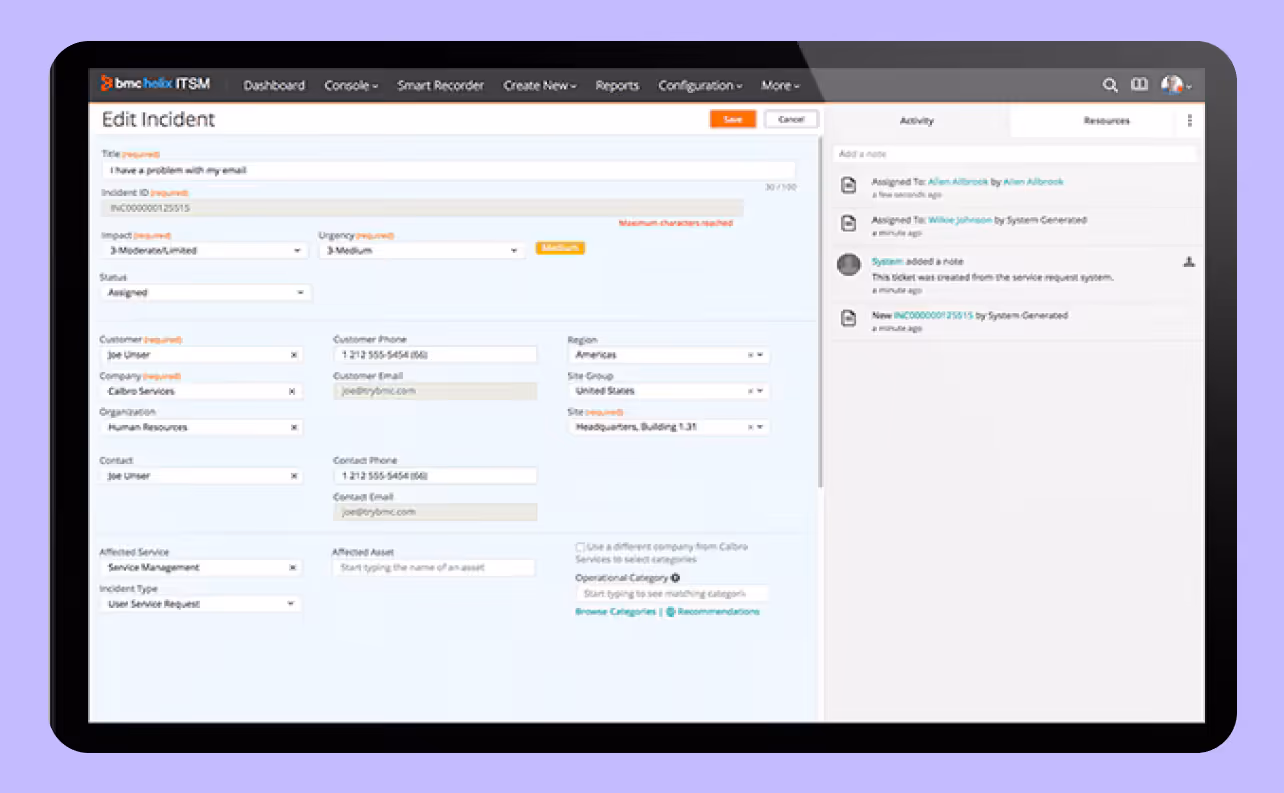Clear the Contact field Joe Unser

pos(294,476)
